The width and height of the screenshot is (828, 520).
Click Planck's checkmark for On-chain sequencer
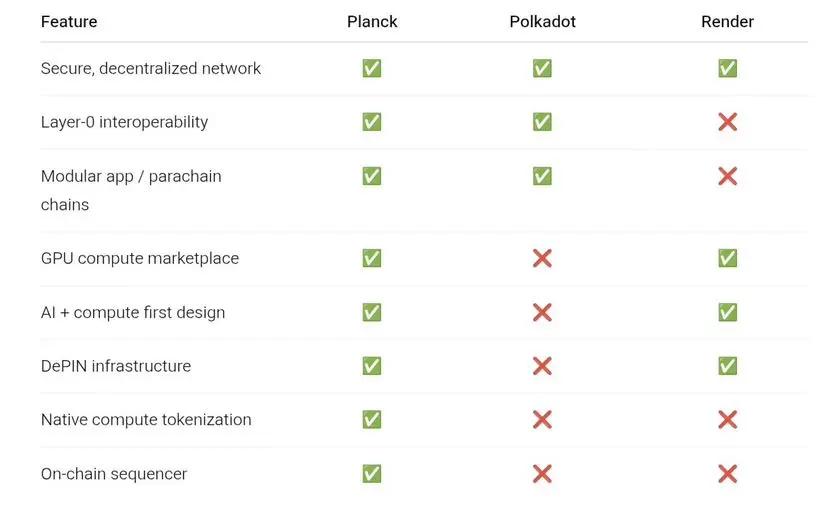coord(371,474)
